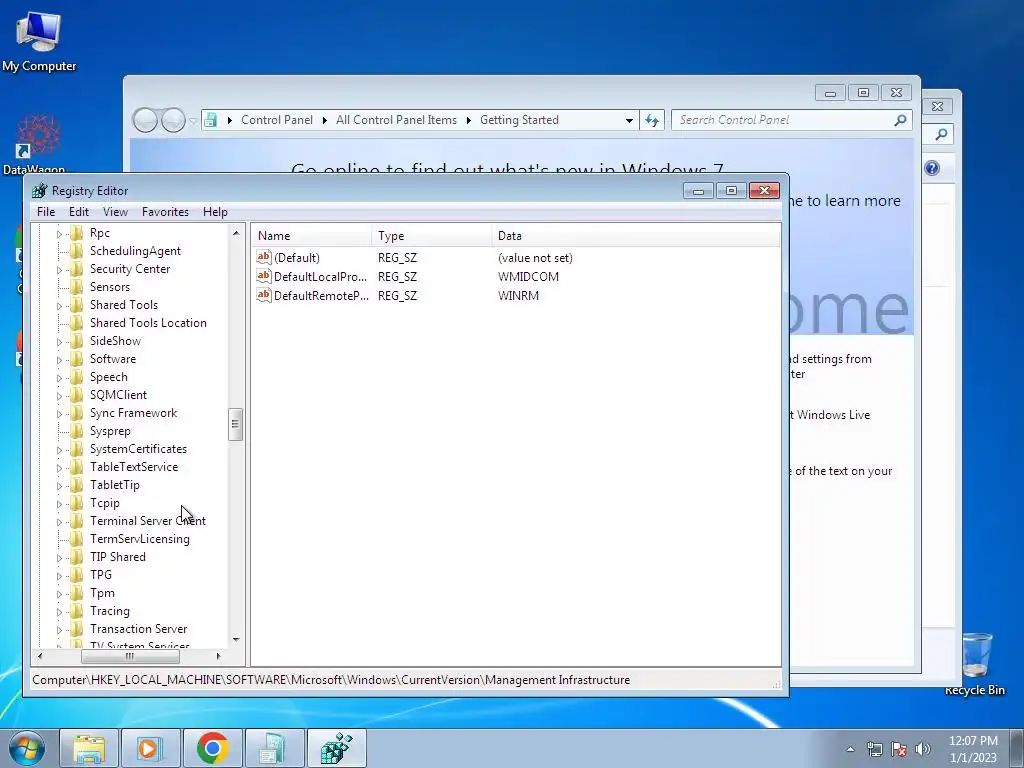The height and width of the screenshot is (768, 1024).
Task: Open the File menu in Registry Editor
Action: point(46,212)
